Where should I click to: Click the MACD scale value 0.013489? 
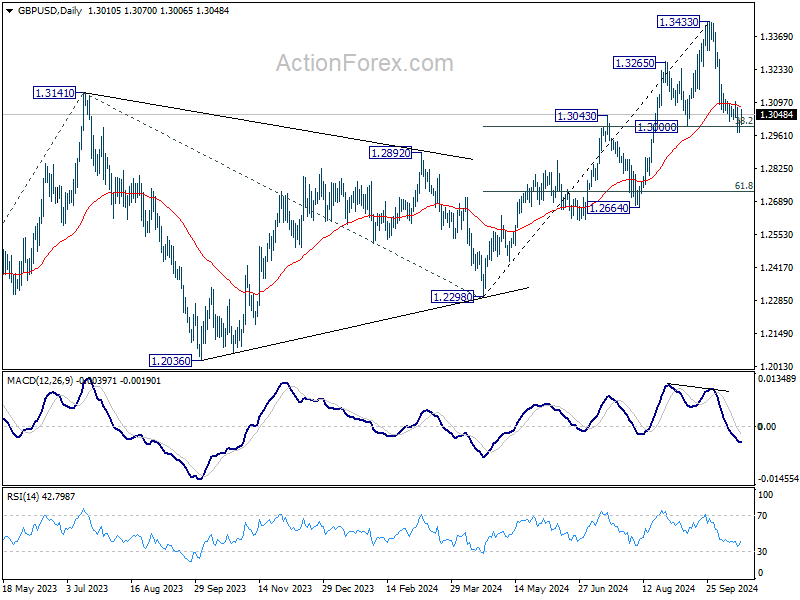point(777,379)
